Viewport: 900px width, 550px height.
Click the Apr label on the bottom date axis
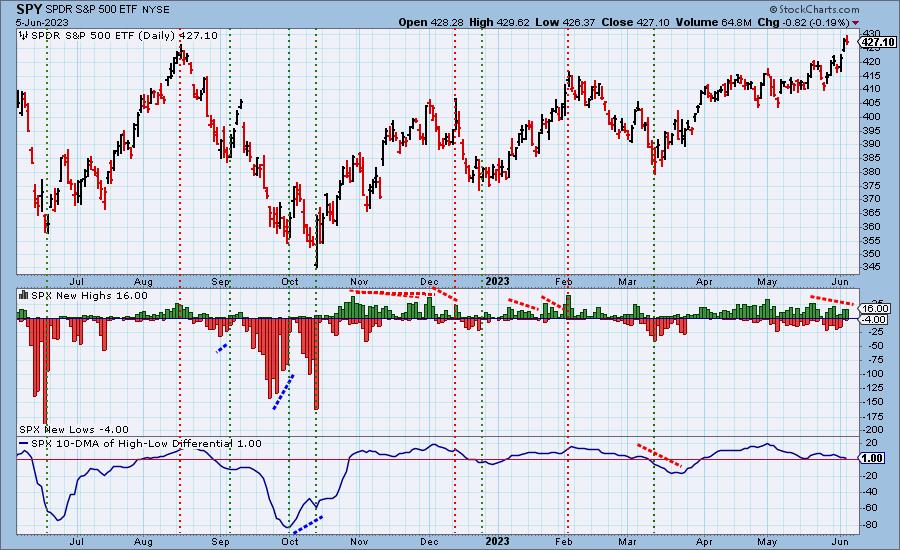(704, 541)
